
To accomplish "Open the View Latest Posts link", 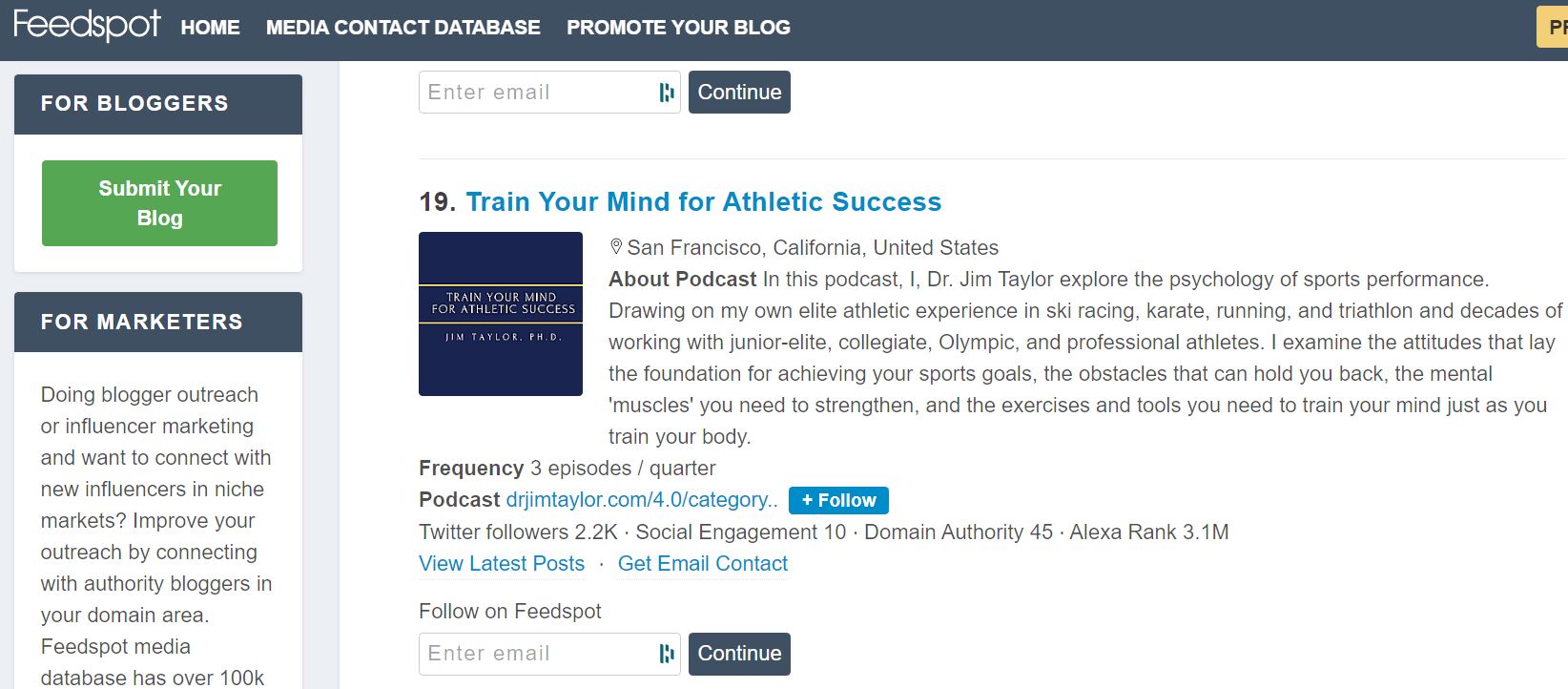I will click(x=502, y=563).
